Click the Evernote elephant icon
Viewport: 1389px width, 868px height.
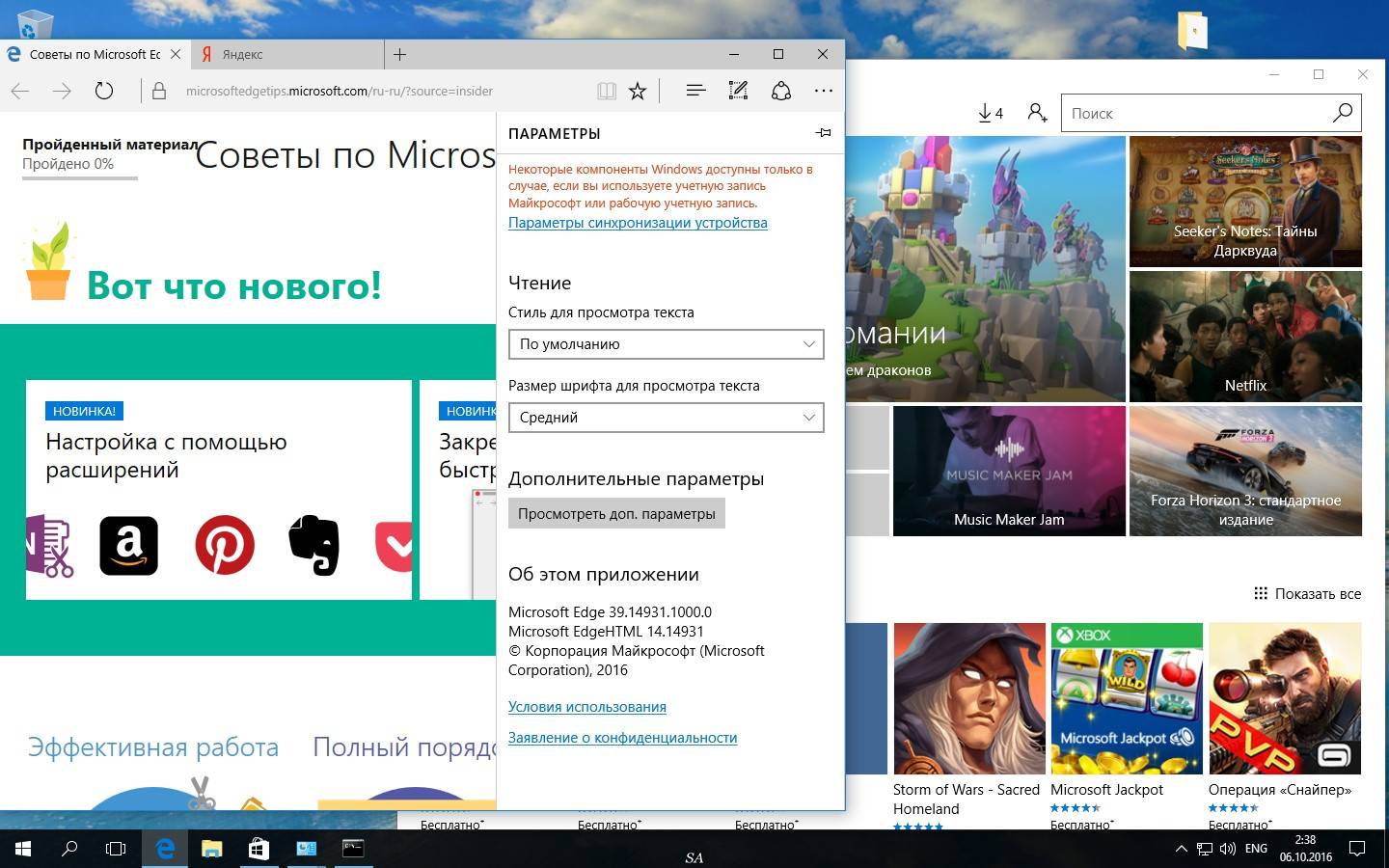(x=314, y=546)
